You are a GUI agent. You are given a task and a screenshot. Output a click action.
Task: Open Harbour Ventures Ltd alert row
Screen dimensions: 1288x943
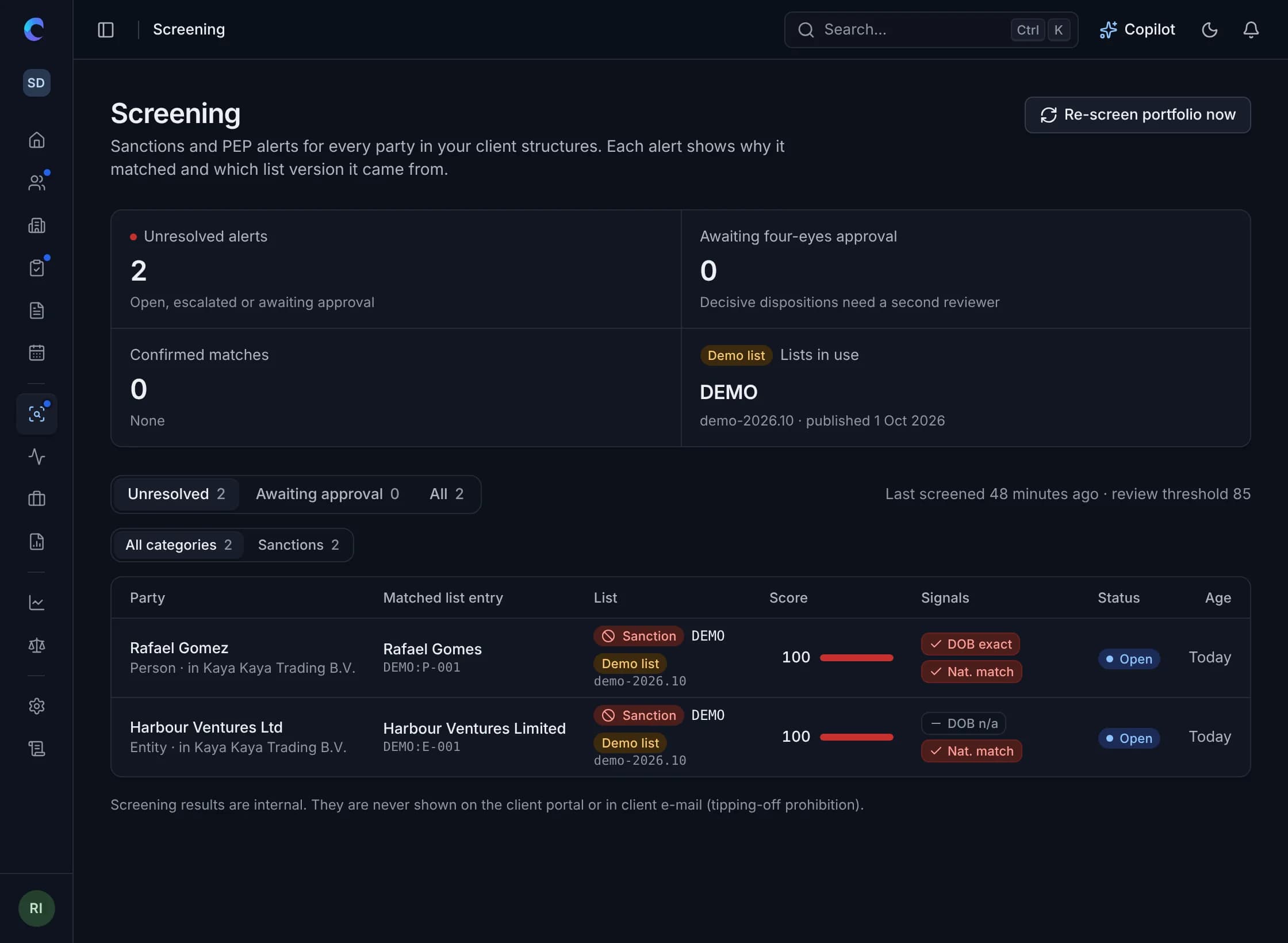(680, 737)
